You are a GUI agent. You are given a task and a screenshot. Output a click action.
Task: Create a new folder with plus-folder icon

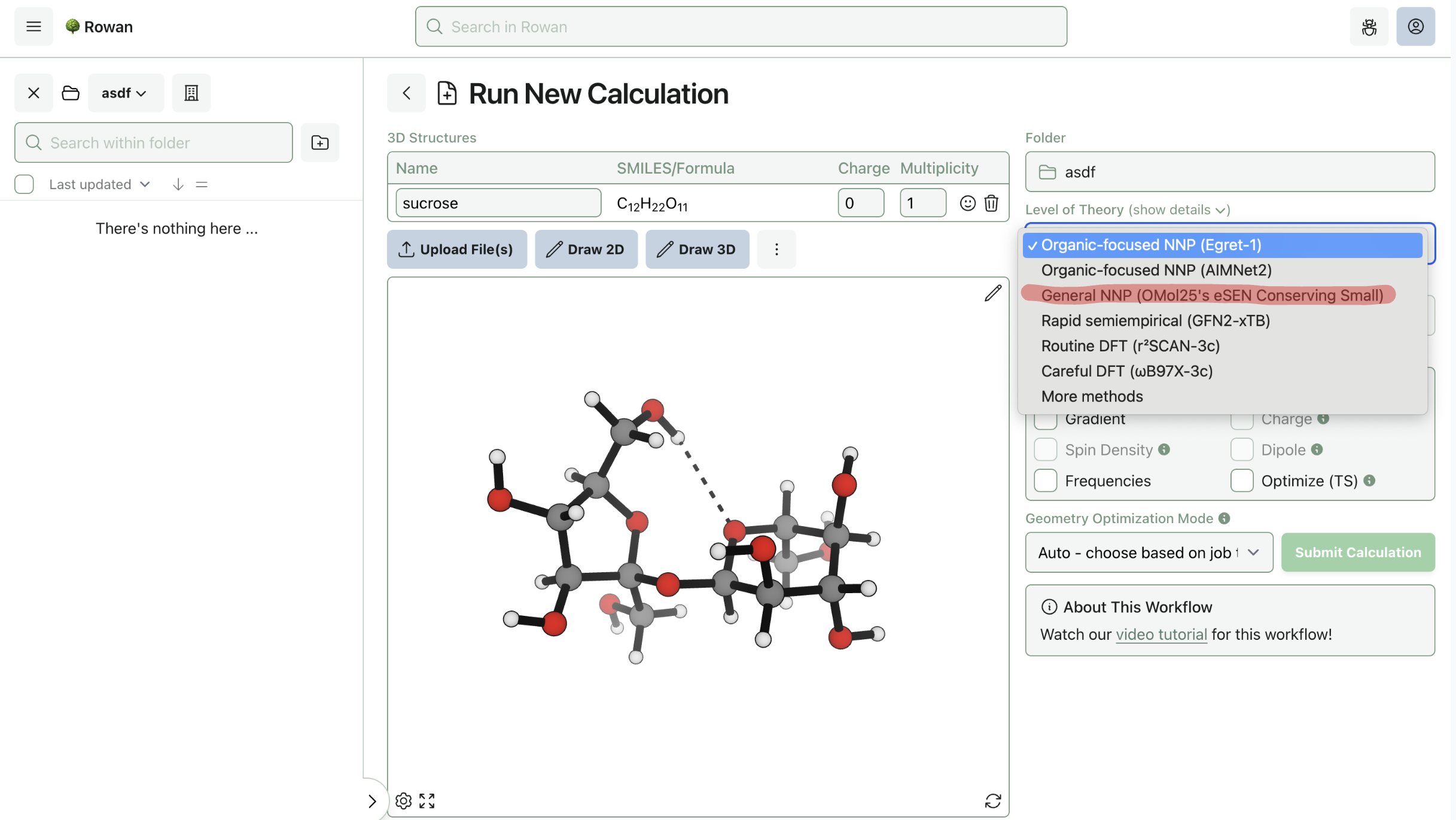tap(320, 142)
